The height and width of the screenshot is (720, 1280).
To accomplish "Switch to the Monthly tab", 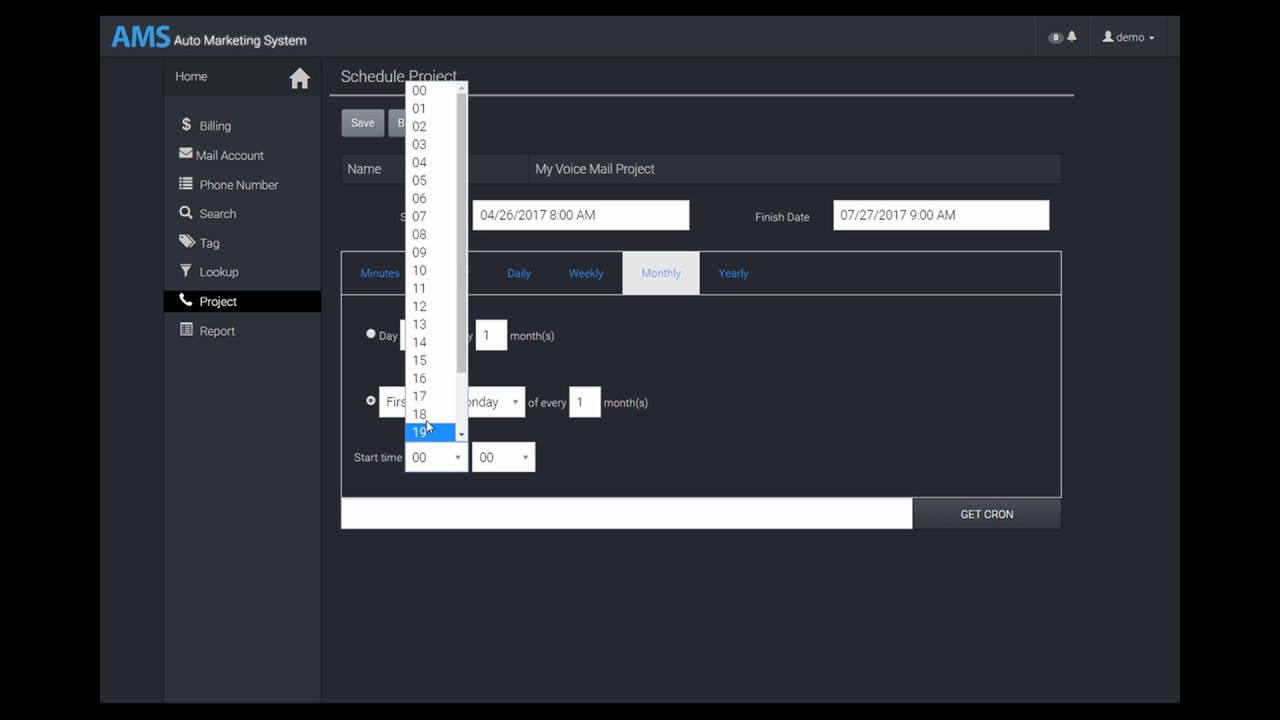I will pos(661,273).
